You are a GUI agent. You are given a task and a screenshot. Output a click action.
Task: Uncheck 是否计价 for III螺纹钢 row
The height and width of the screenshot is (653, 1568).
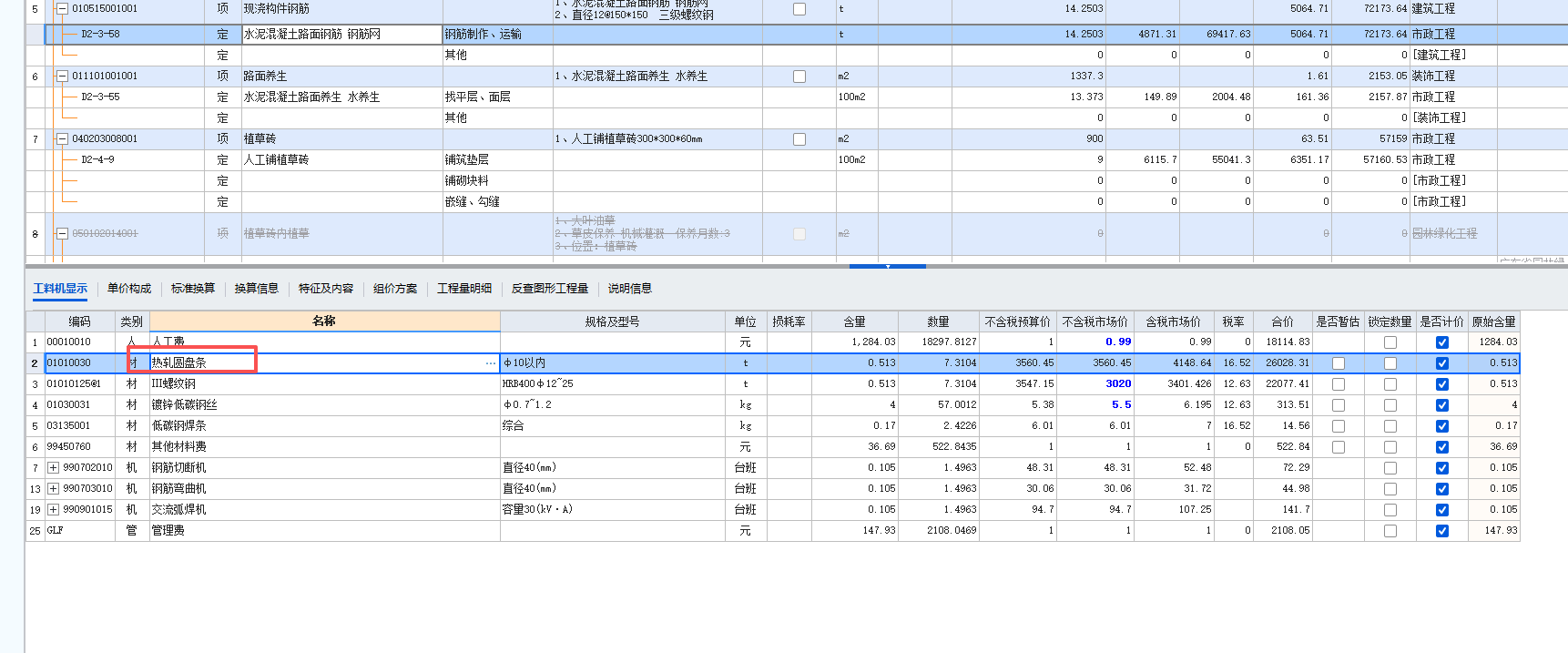(x=1442, y=384)
